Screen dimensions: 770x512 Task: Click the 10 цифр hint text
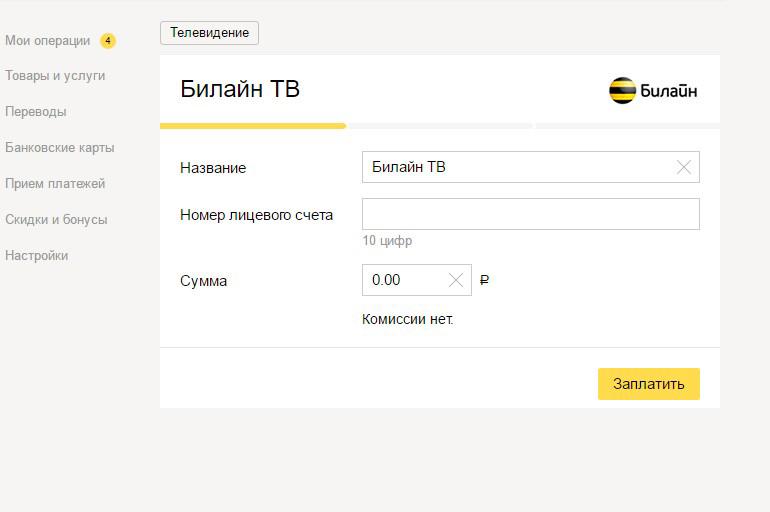pos(387,241)
